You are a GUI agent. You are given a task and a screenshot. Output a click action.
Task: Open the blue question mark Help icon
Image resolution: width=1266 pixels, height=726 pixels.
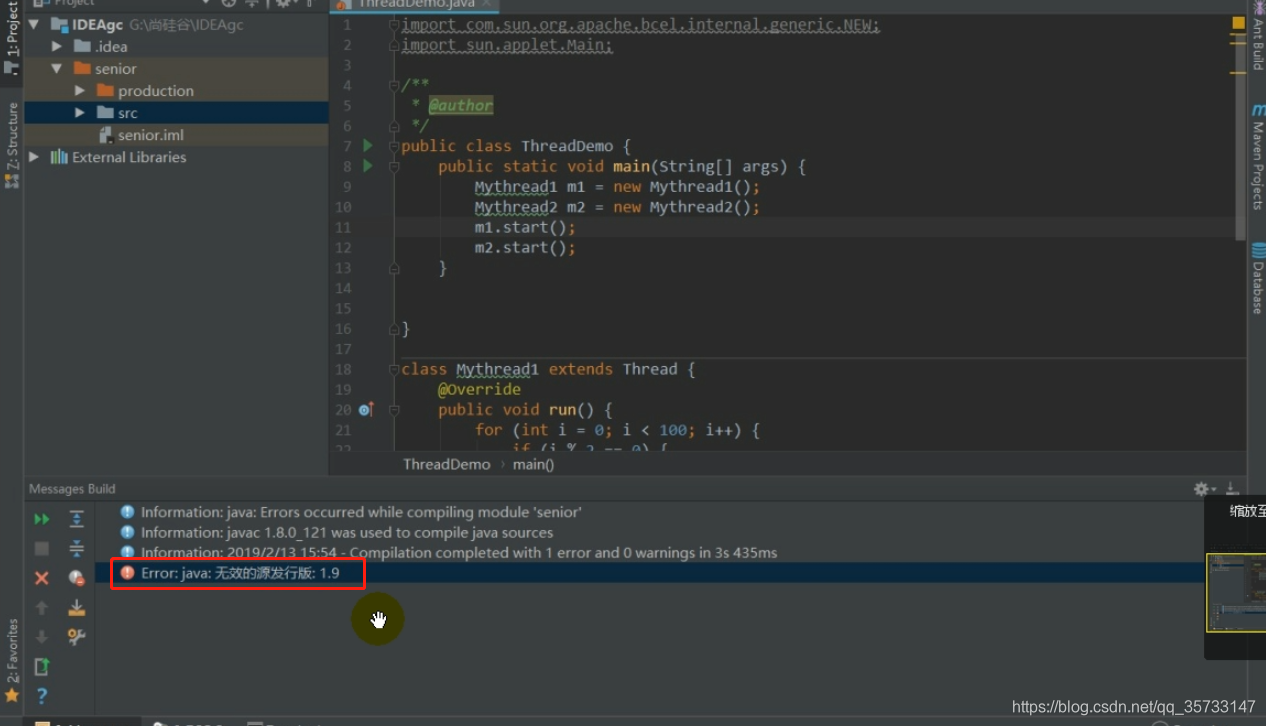pyautogui.click(x=41, y=695)
